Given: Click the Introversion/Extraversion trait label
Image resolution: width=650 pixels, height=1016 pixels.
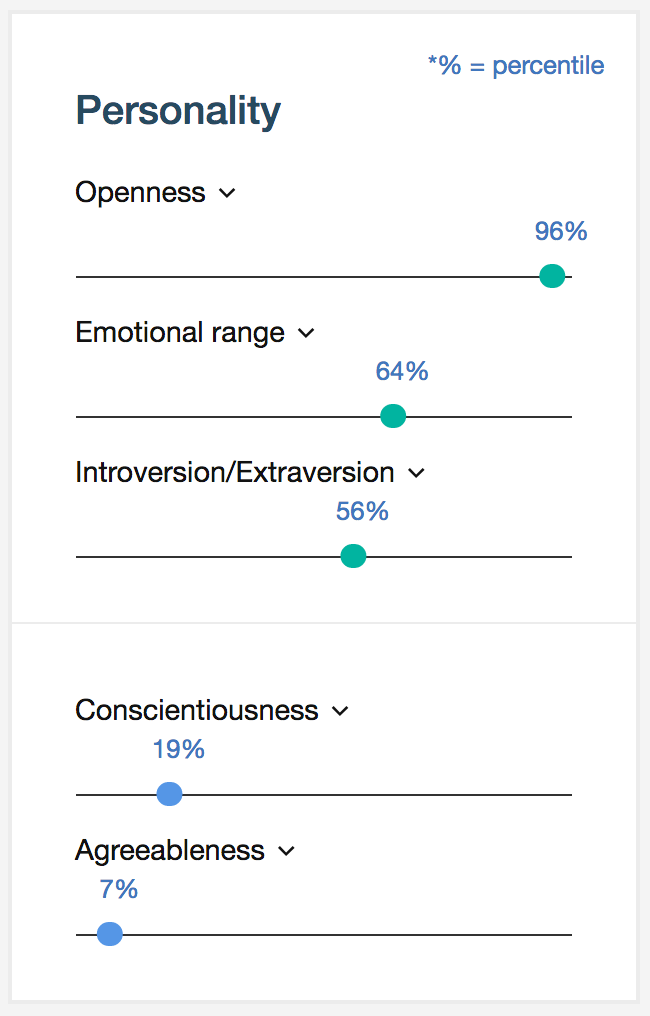Looking at the screenshot, I should 235,472.
